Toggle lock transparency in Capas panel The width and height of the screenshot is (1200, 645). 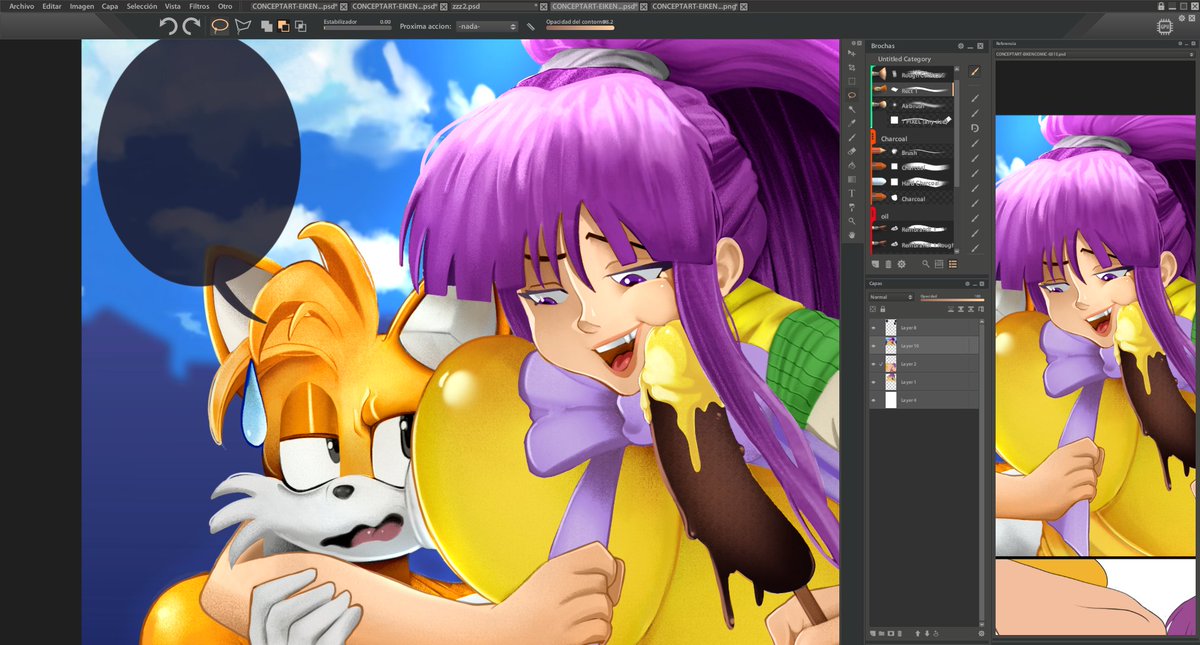pyautogui.click(x=873, y=309)
